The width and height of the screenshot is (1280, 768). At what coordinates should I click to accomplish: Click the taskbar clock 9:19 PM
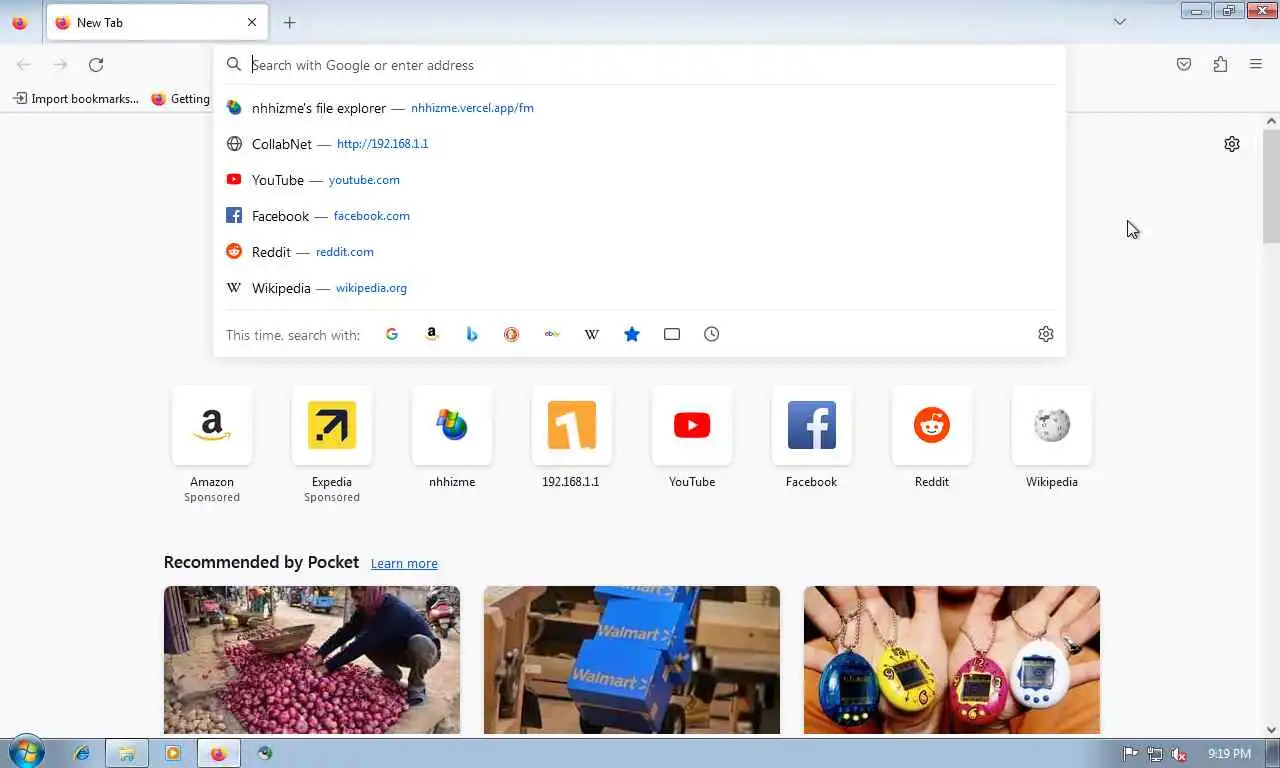[x=1229, y=754]
